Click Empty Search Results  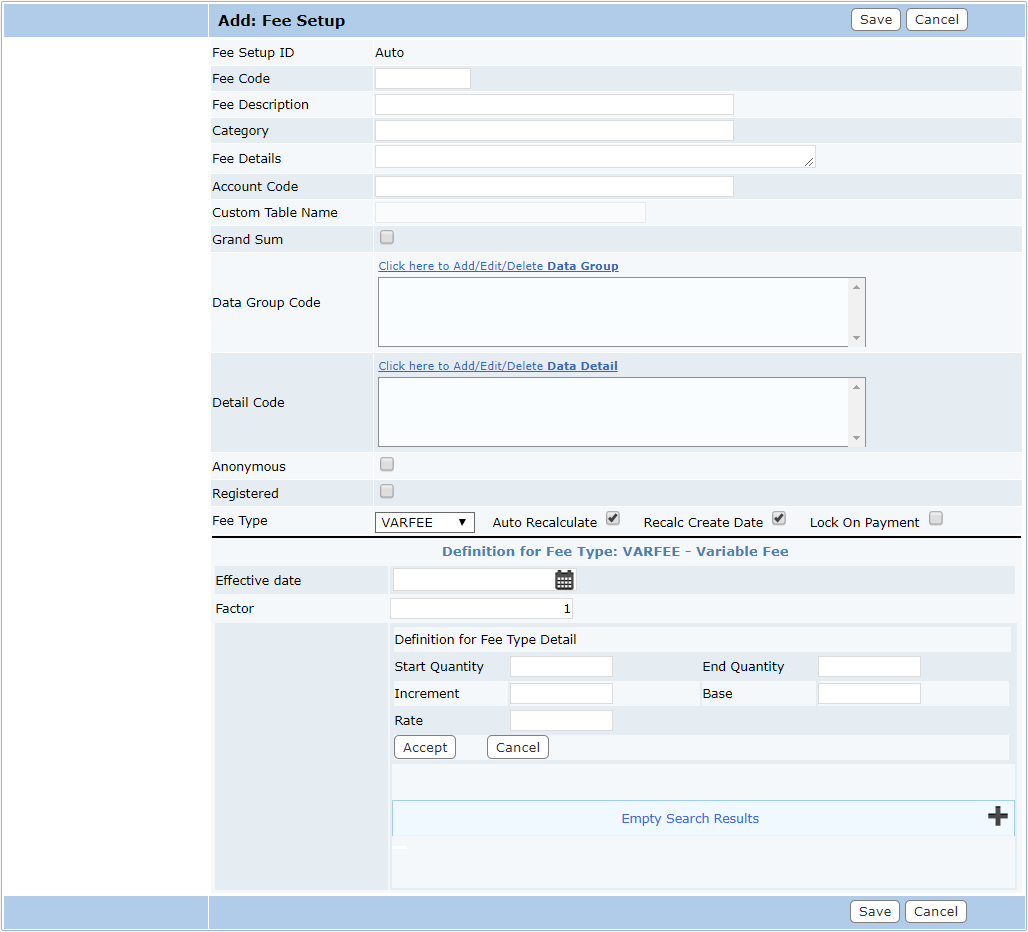pyautogui.click(x=689, y=818)
